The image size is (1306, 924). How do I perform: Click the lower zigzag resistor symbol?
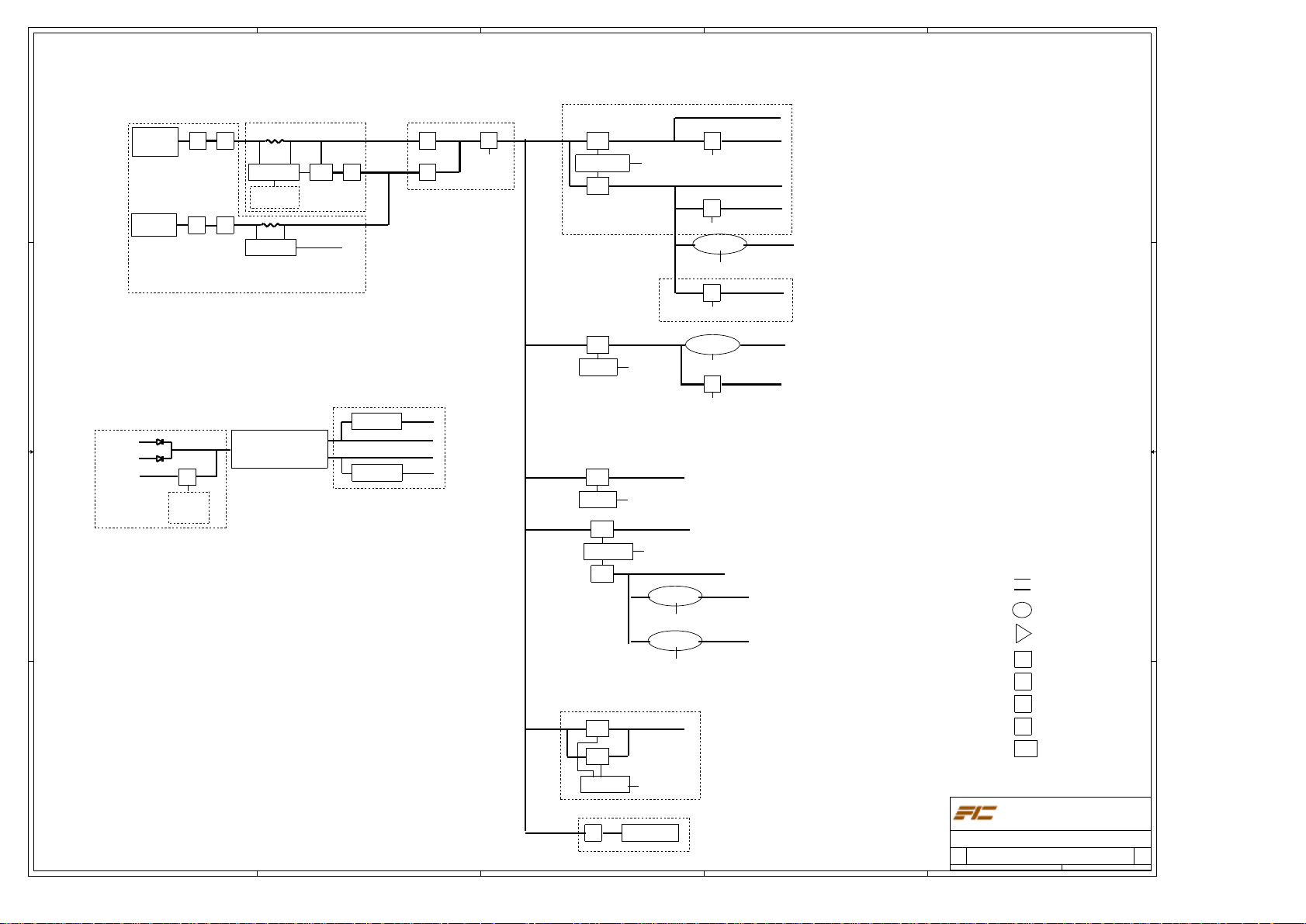click(271, 226)
